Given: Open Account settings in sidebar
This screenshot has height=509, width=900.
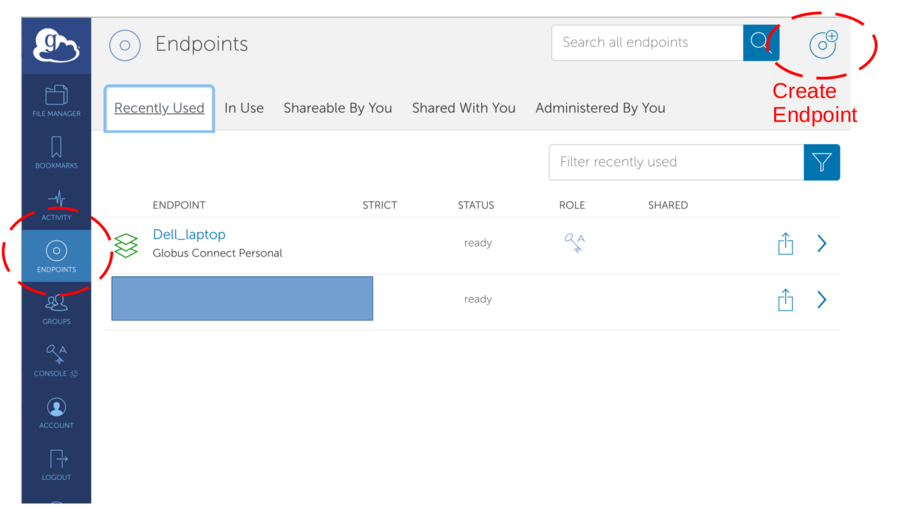Looking at the screenshot, I should pyautogui.click(x=56, y=412).
